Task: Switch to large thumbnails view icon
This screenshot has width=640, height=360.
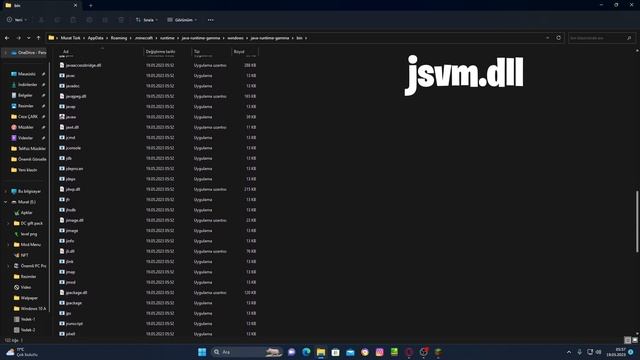Action: tap(635, 340)
